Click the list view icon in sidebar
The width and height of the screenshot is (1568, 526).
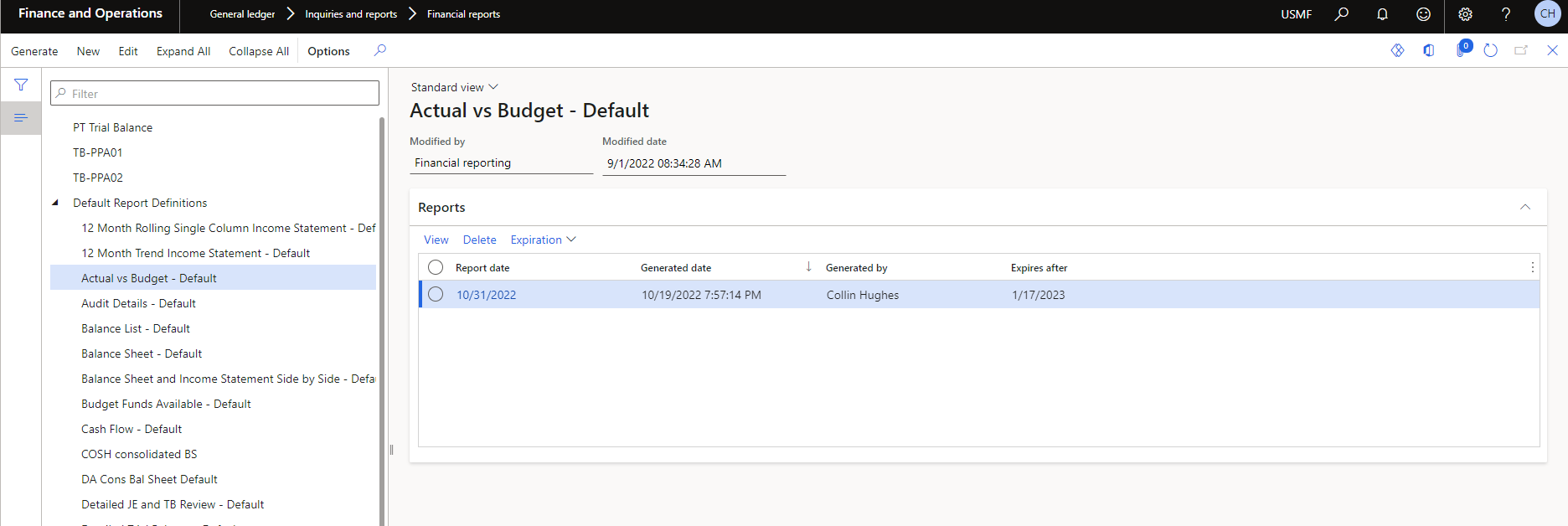click(x=21, y=118)
